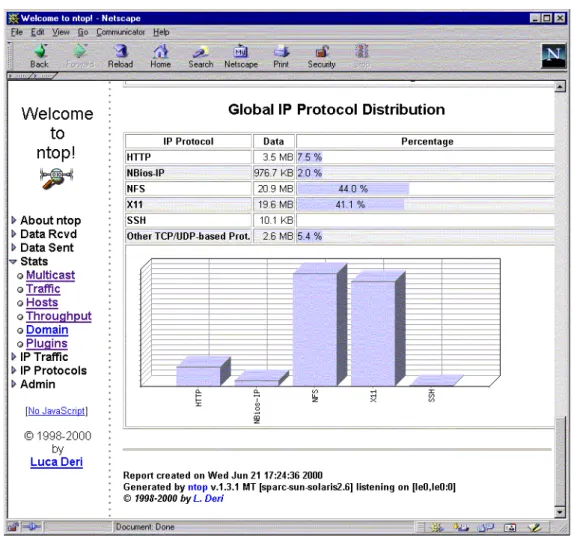Screen dimensions: 574x537
Task: Expand the IP Protocols section
Action: click(14, 370)
